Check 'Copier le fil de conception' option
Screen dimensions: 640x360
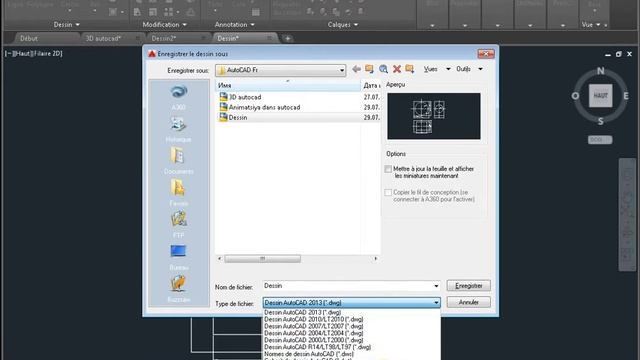(x=388, y=192)
